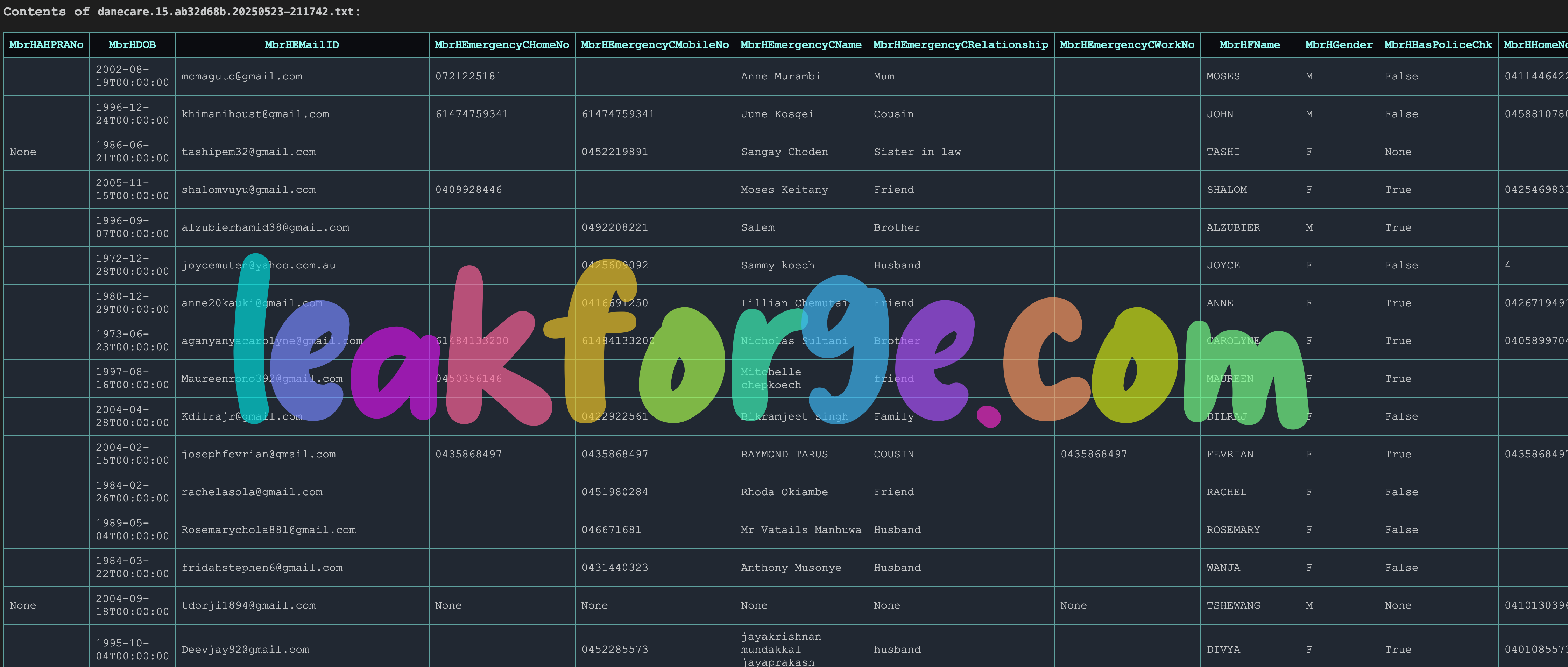
Task: Click the MbrHAHPRANo column header
Action: pos(46,45)
